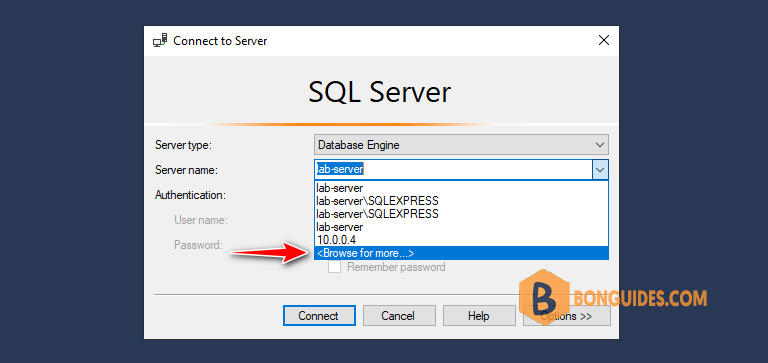The width and height of the screenshot is (768, 363).
Task: Click the Connect to Server title icon
Action: 160,40
